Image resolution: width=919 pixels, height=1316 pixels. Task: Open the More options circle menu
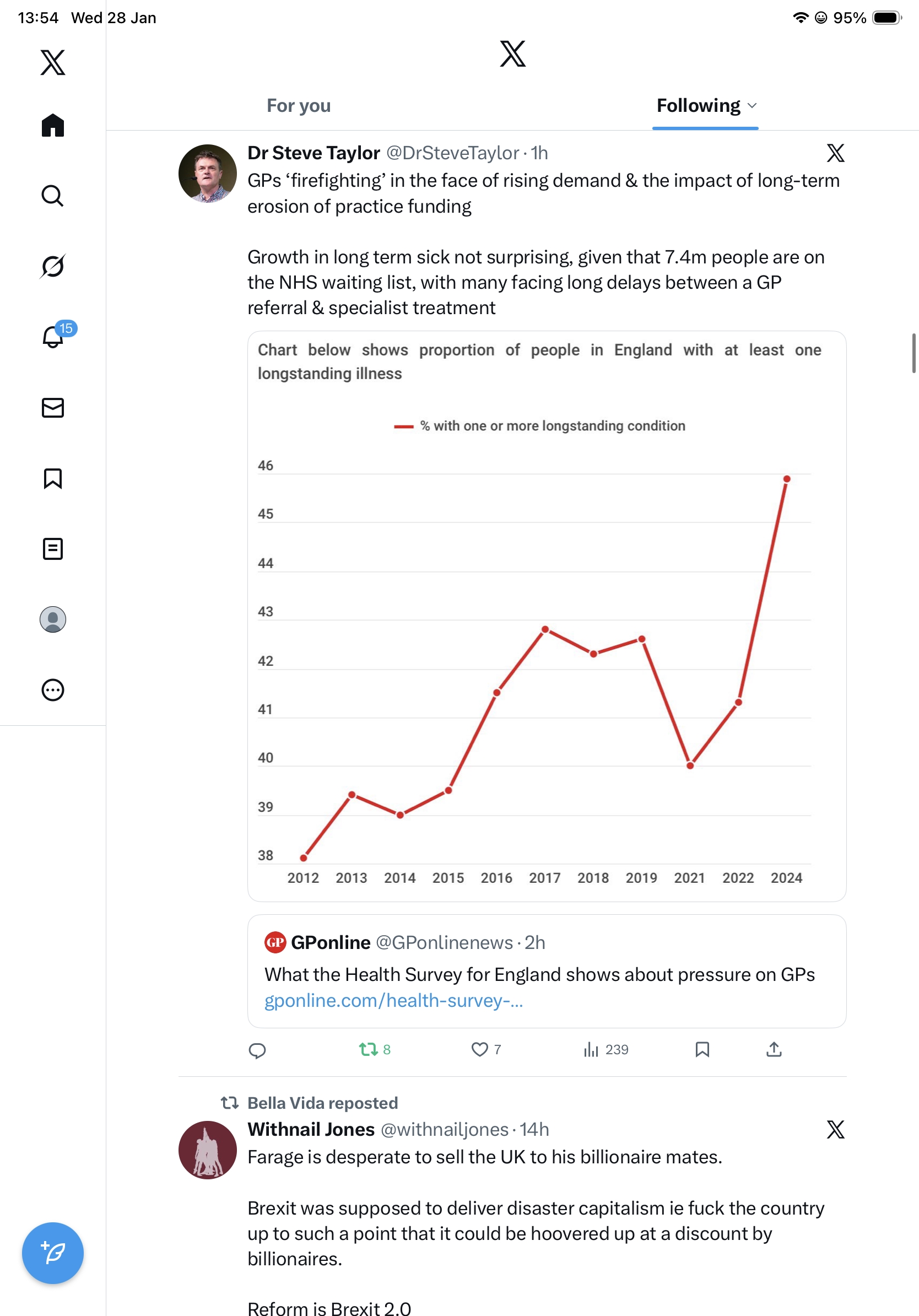point(53,689)
